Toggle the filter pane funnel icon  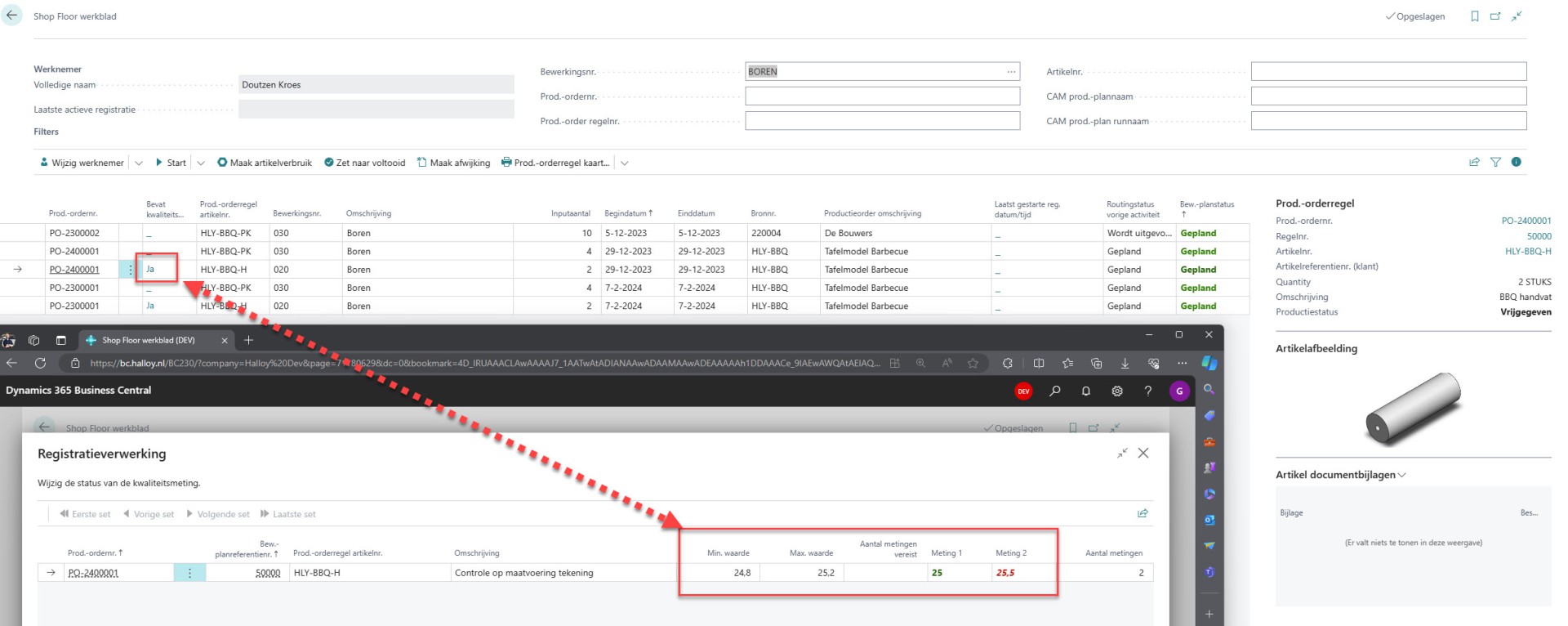point(1495,162)
